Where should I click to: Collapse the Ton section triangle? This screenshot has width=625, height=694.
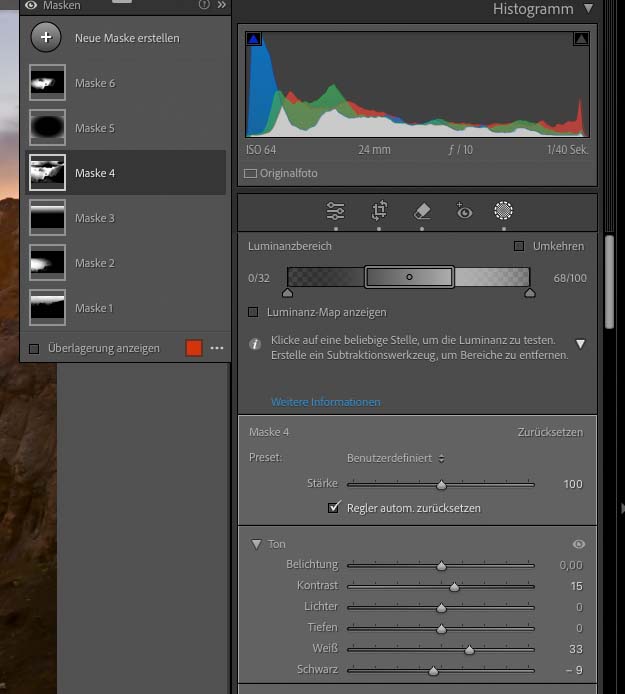[256, 544]
